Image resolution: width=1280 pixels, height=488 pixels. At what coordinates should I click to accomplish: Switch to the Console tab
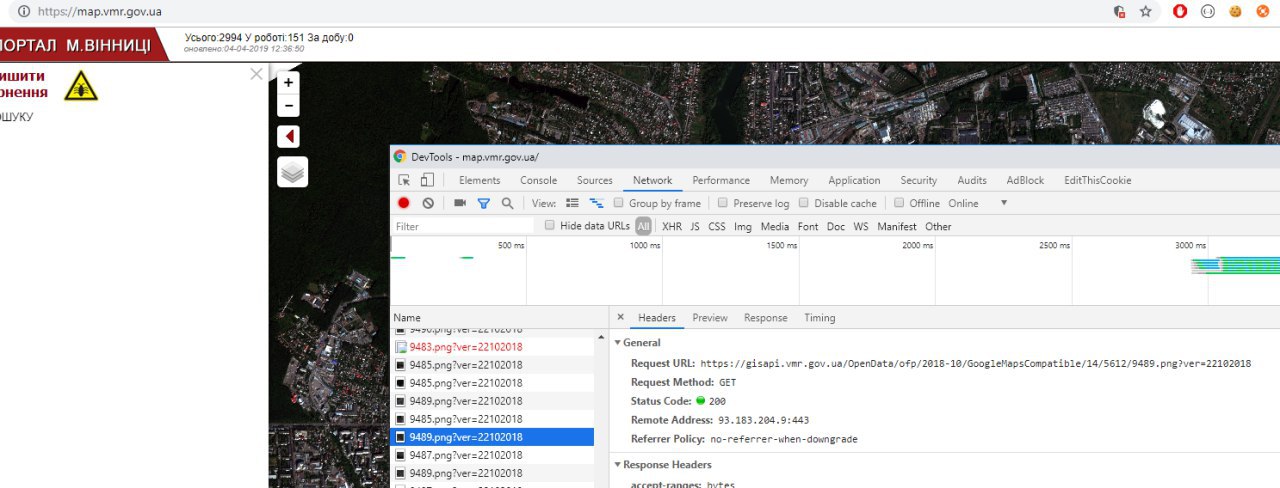click(x=539, y=180)
